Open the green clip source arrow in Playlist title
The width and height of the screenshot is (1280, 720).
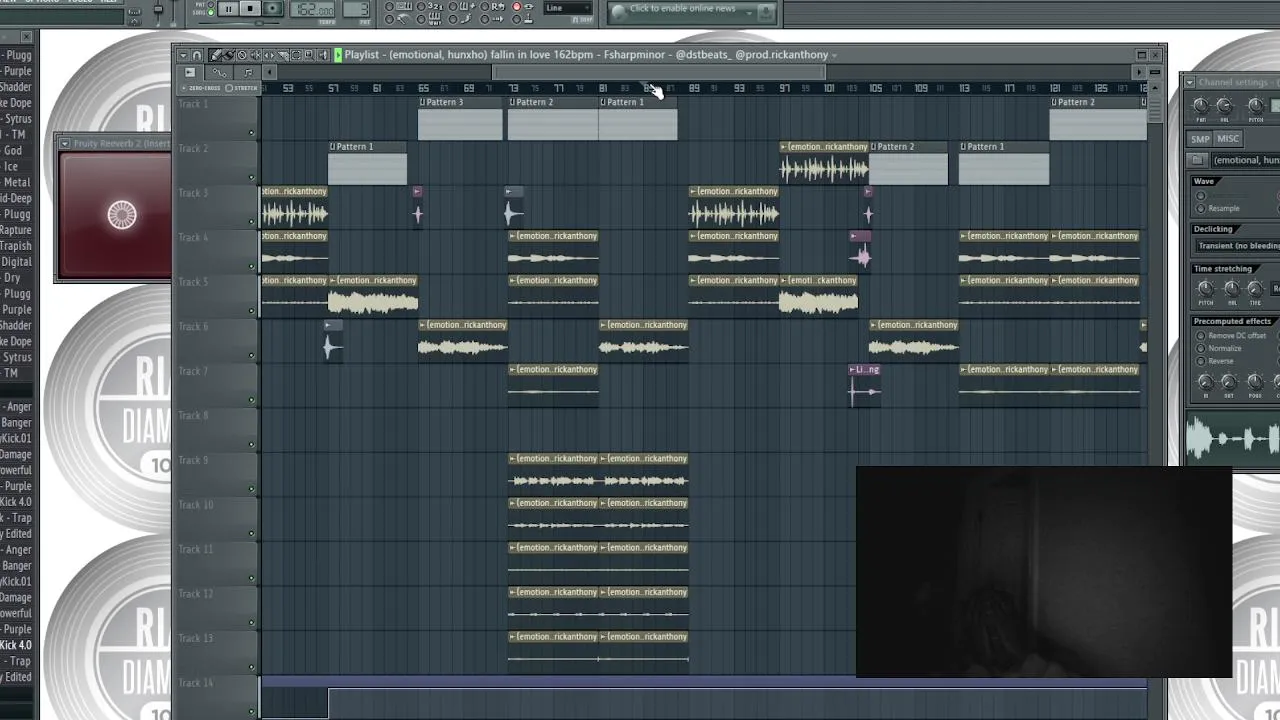pos(338,55)
